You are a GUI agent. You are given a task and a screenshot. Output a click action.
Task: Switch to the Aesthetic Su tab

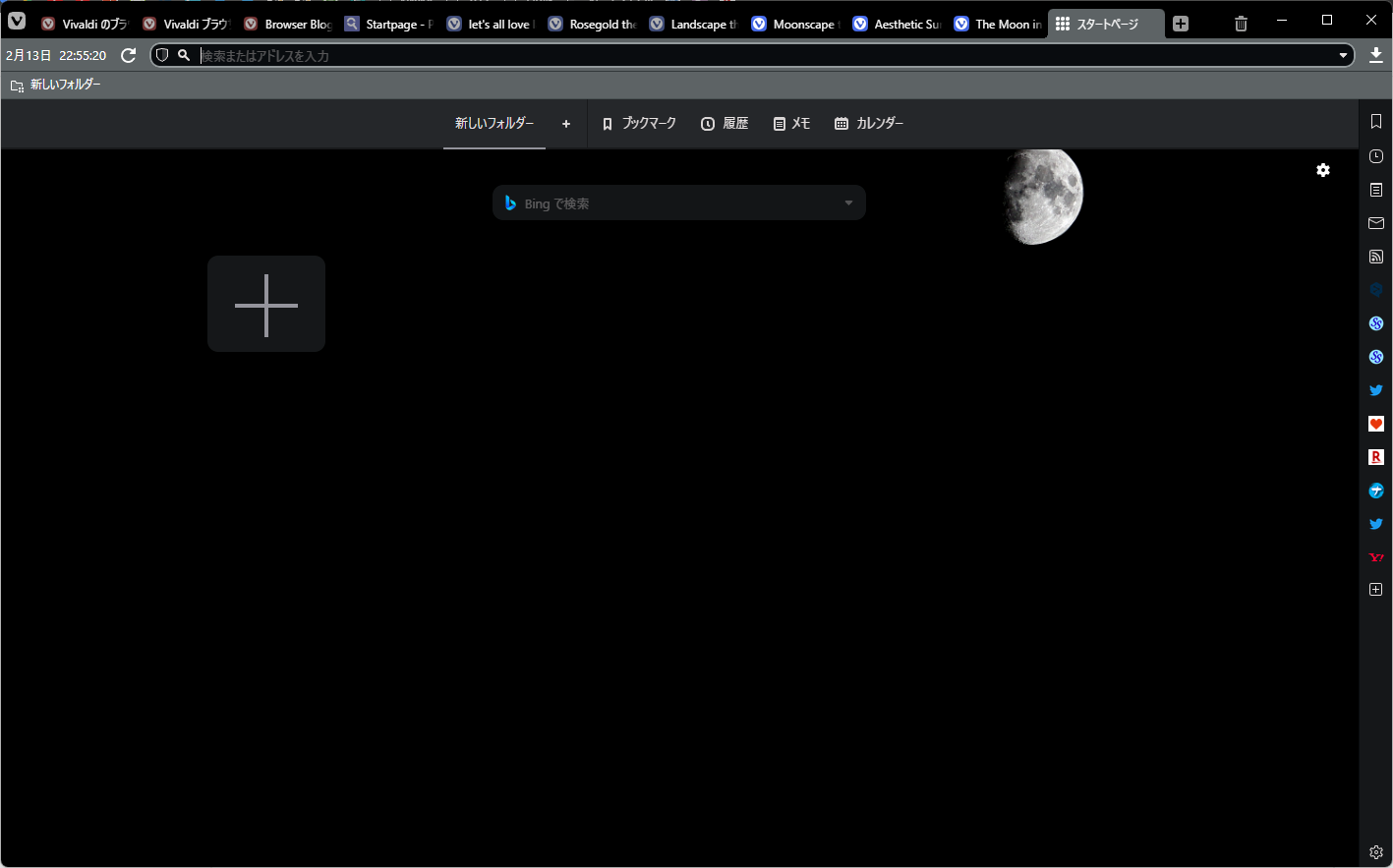[897, 24]
